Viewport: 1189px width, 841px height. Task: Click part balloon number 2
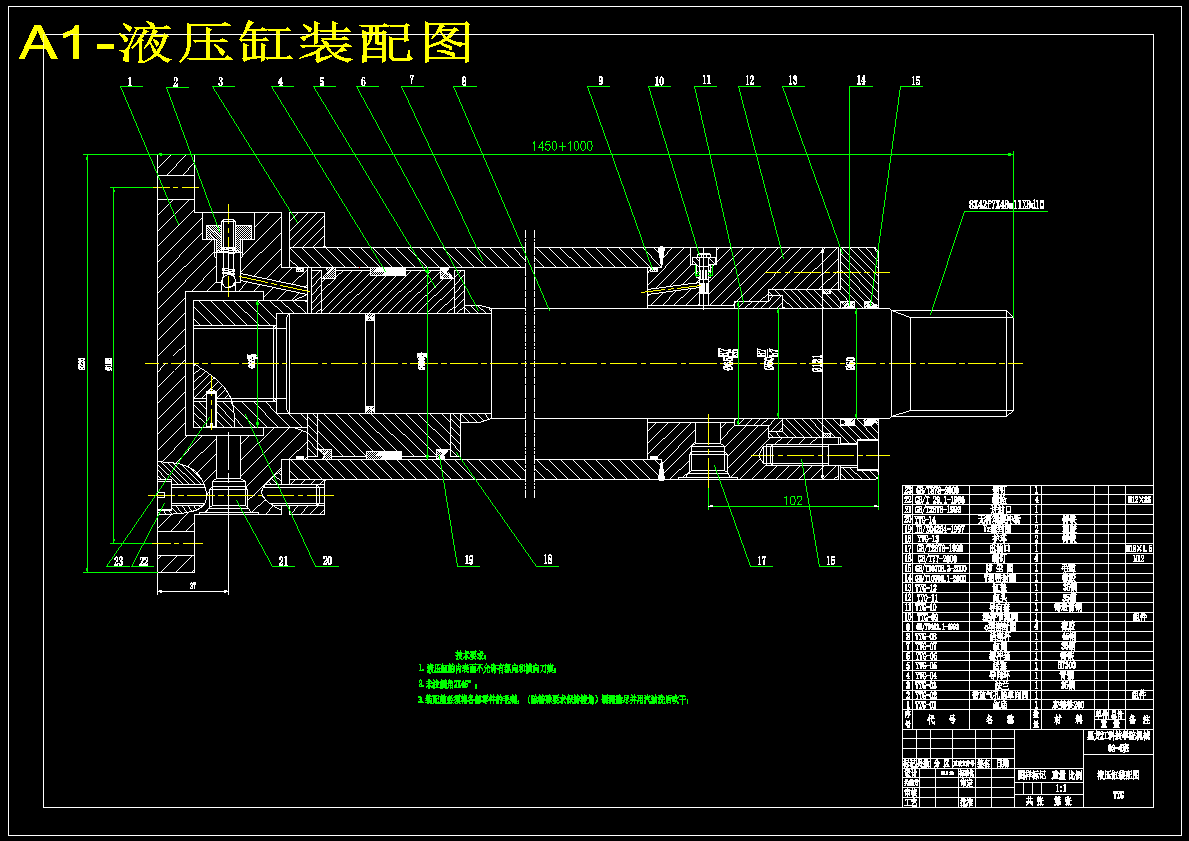pyautogui.click(x=176, y=81)
